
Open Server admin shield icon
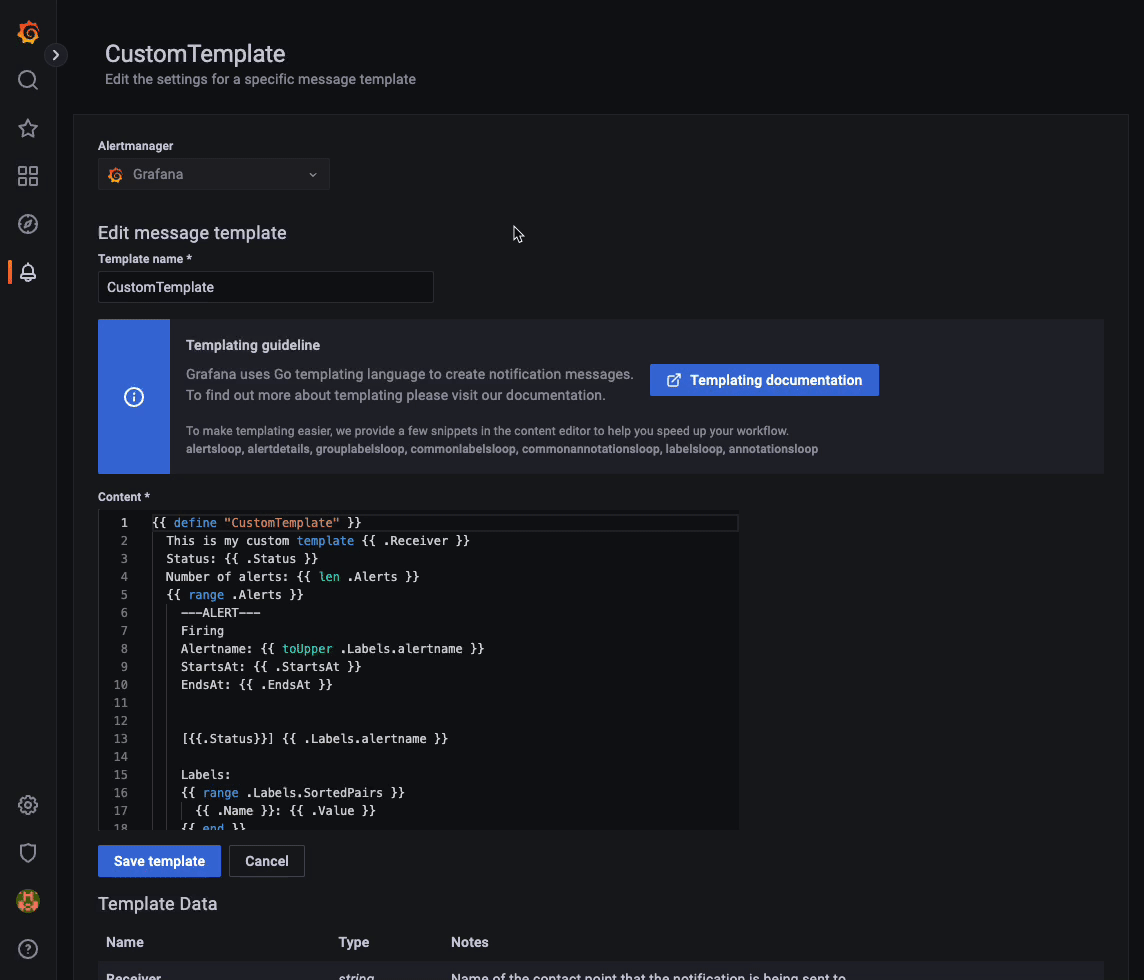click(x=28, y=853)
